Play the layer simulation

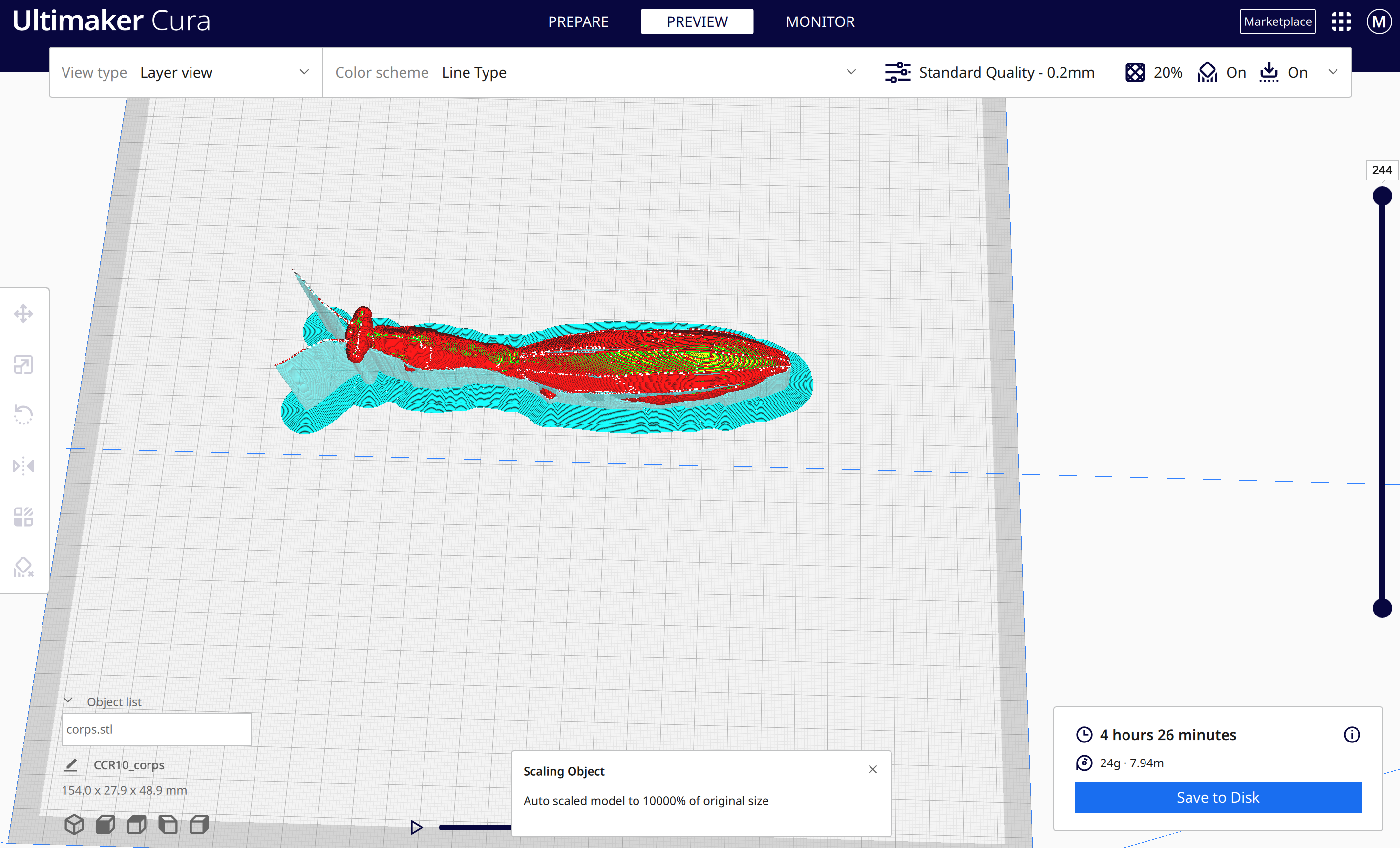[x=417, y=827]
